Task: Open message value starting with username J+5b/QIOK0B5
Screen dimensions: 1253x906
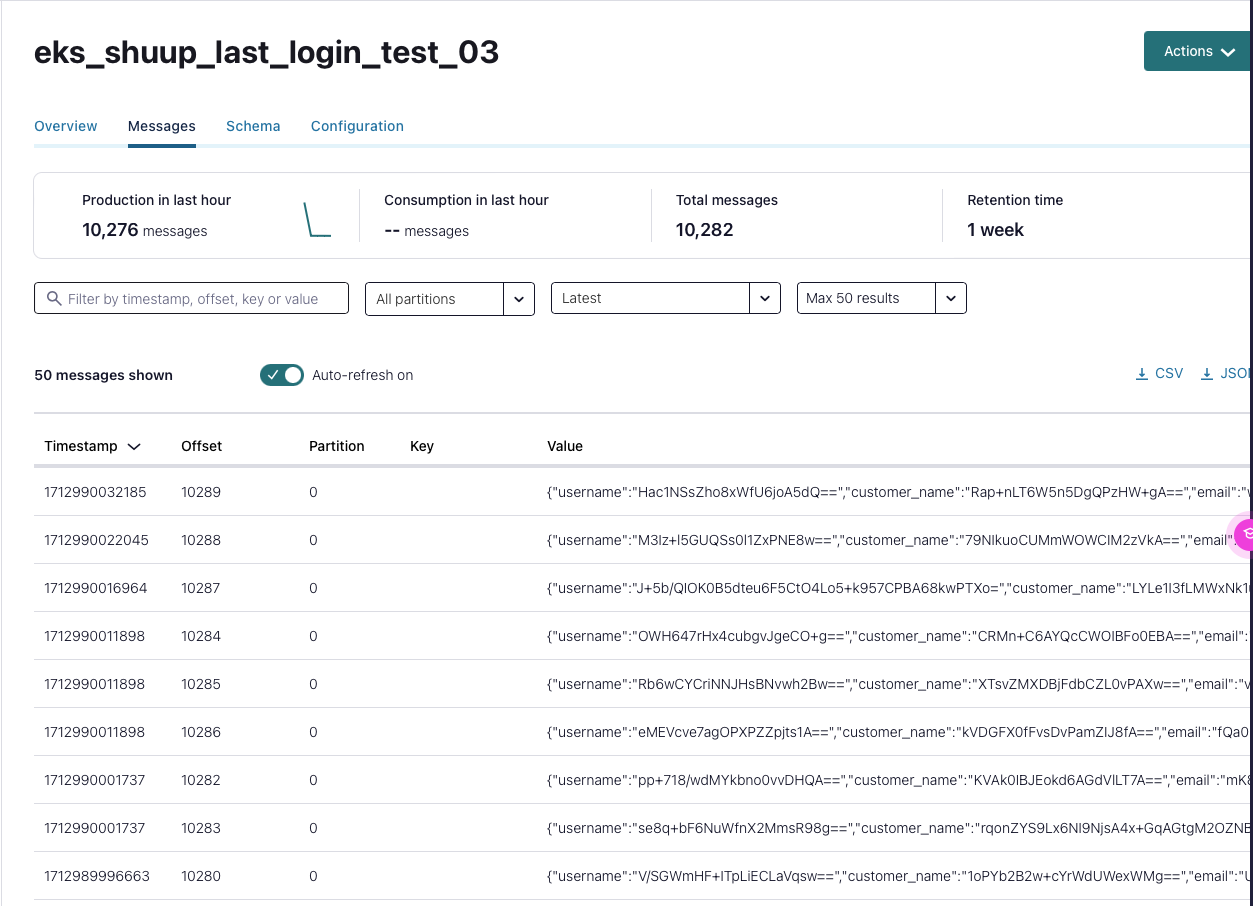Action: pyautogui.click(x=899, y=588)
